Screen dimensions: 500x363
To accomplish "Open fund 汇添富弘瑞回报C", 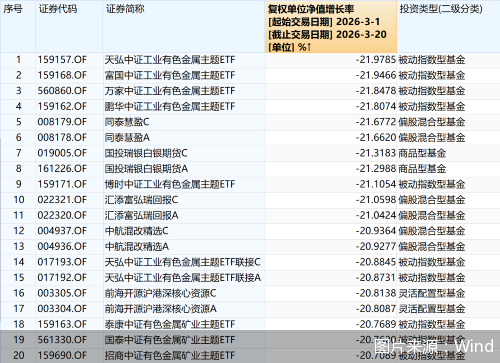I will tap(141, 200).
